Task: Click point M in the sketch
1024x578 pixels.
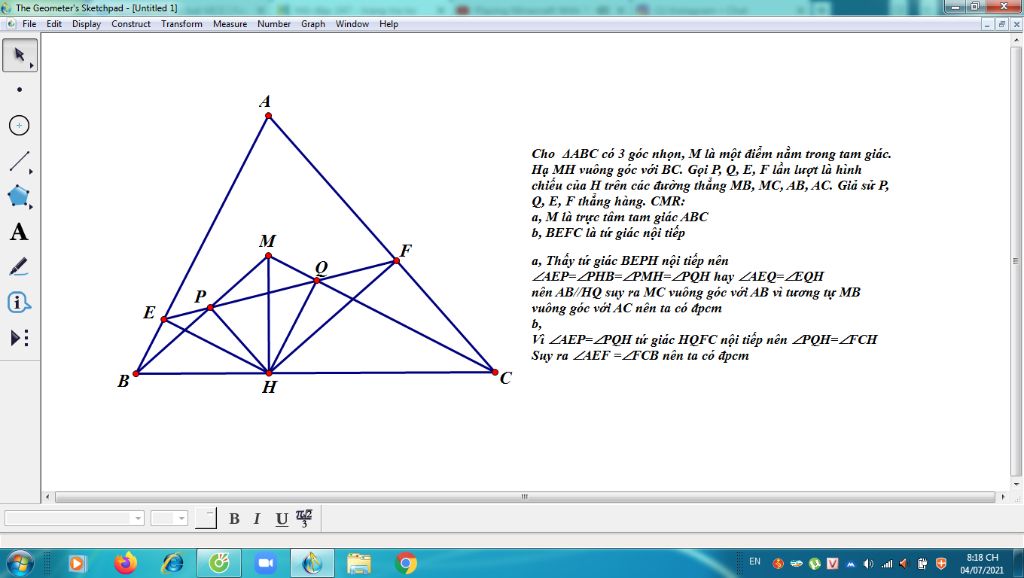Action: (x=268, y=256)
